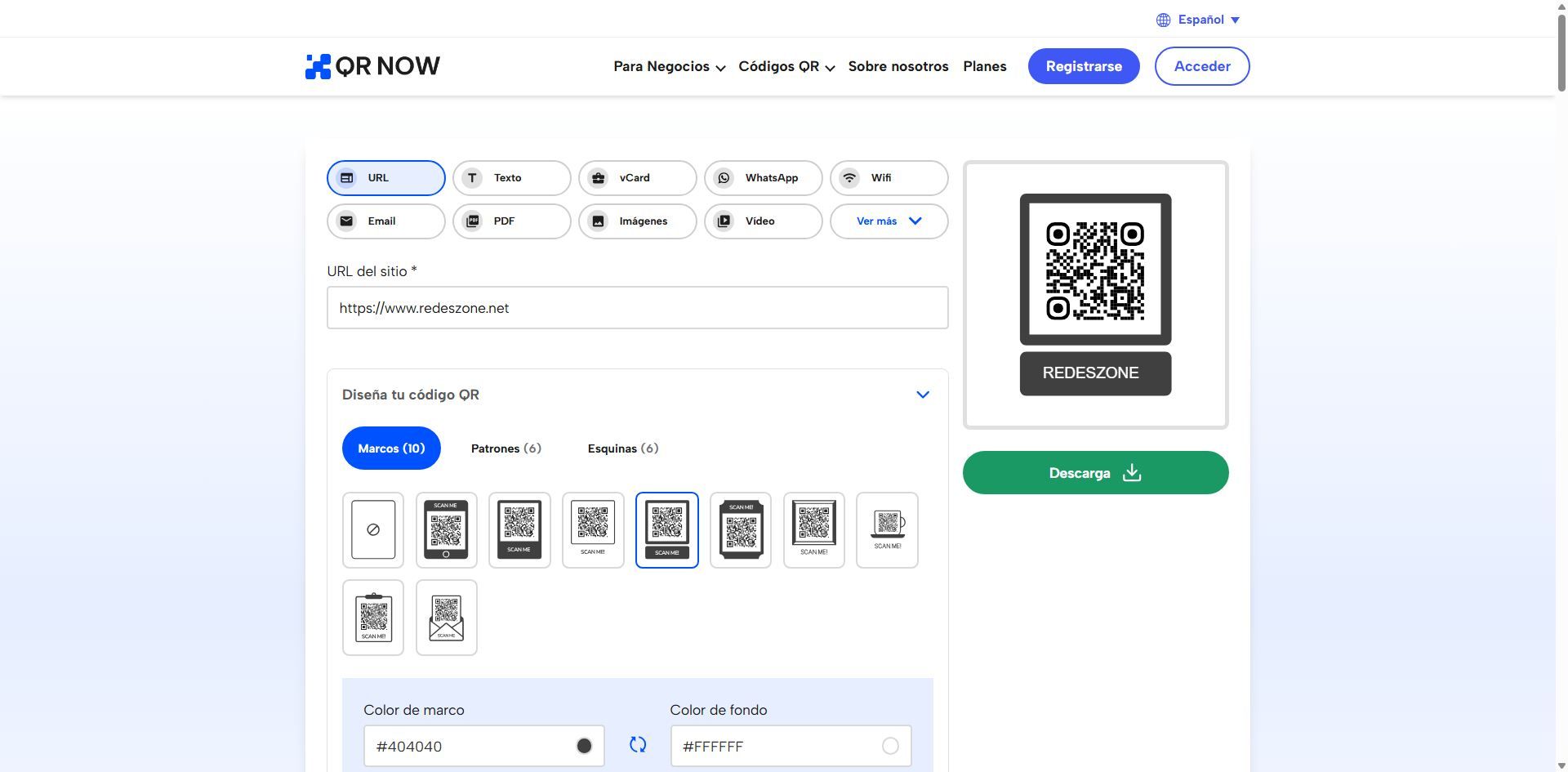Click the Registrarse button
Viewport: 1568px width, 772px height.
point(1084,66)
